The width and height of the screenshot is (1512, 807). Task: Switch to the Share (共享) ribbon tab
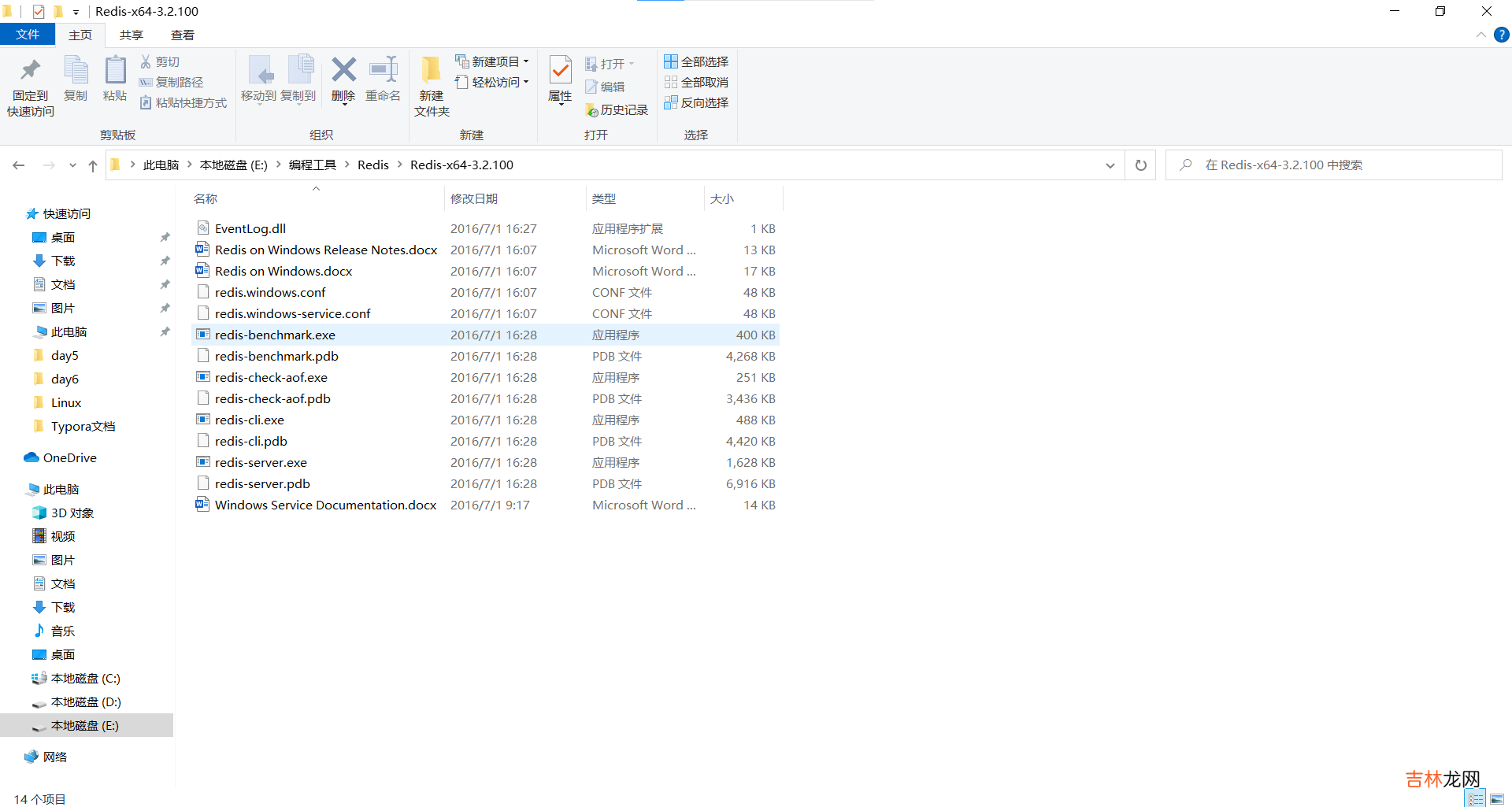132,35
